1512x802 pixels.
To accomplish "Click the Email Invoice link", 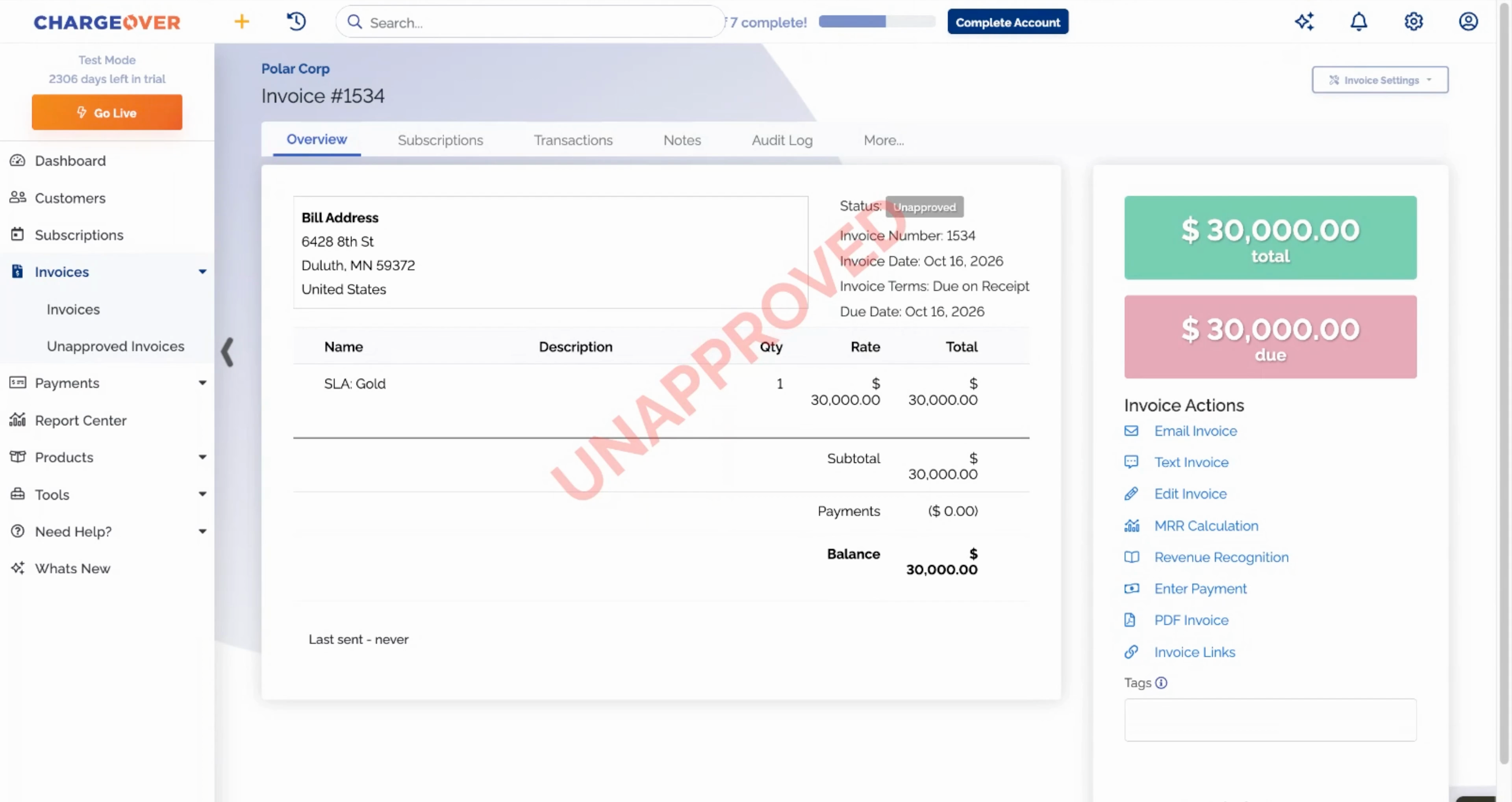I will (1195, 431).
